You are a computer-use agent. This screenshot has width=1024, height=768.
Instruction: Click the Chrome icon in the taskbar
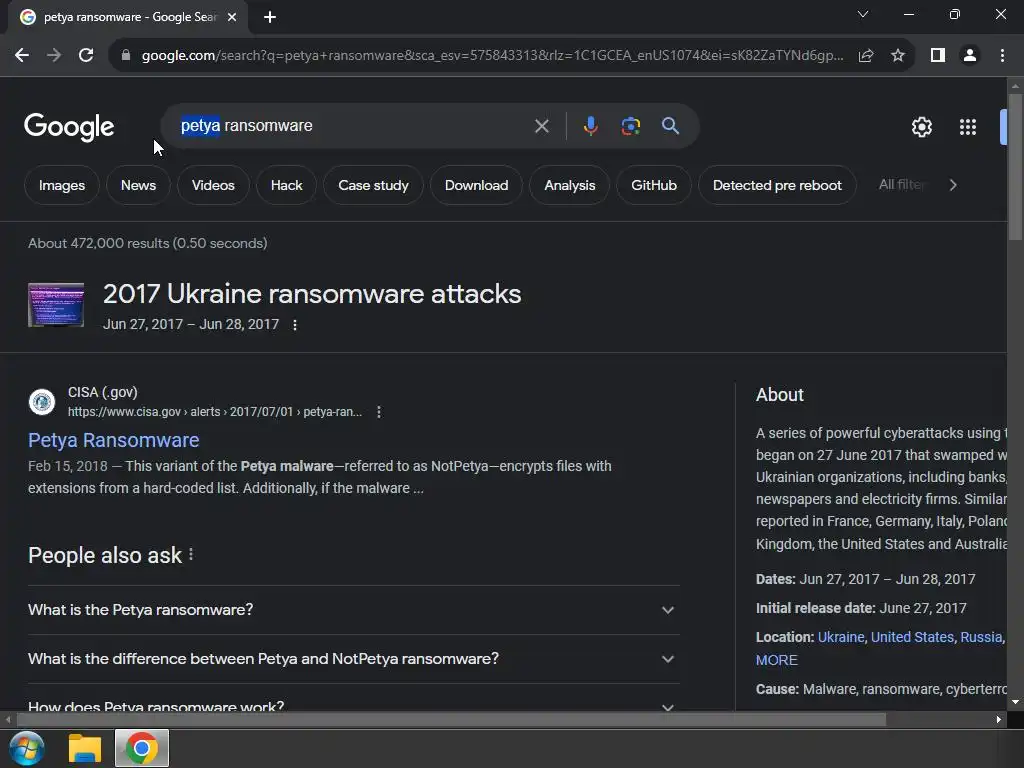pyautogui.click(x=142, y=748)
